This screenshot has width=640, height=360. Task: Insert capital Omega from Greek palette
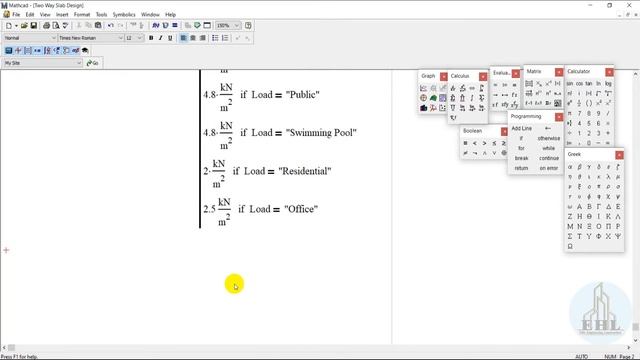570,247
